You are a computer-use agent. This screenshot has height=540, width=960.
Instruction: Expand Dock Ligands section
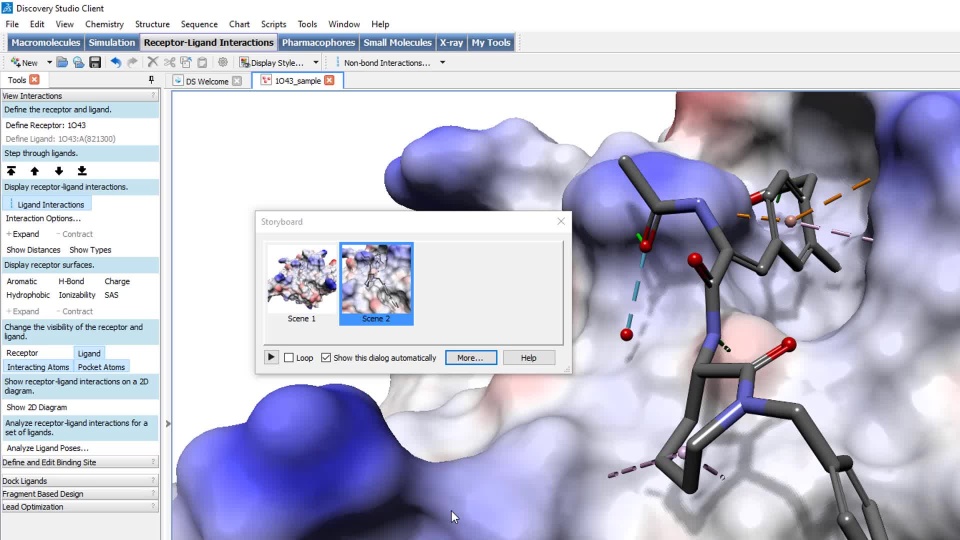(x=80, y=481)
